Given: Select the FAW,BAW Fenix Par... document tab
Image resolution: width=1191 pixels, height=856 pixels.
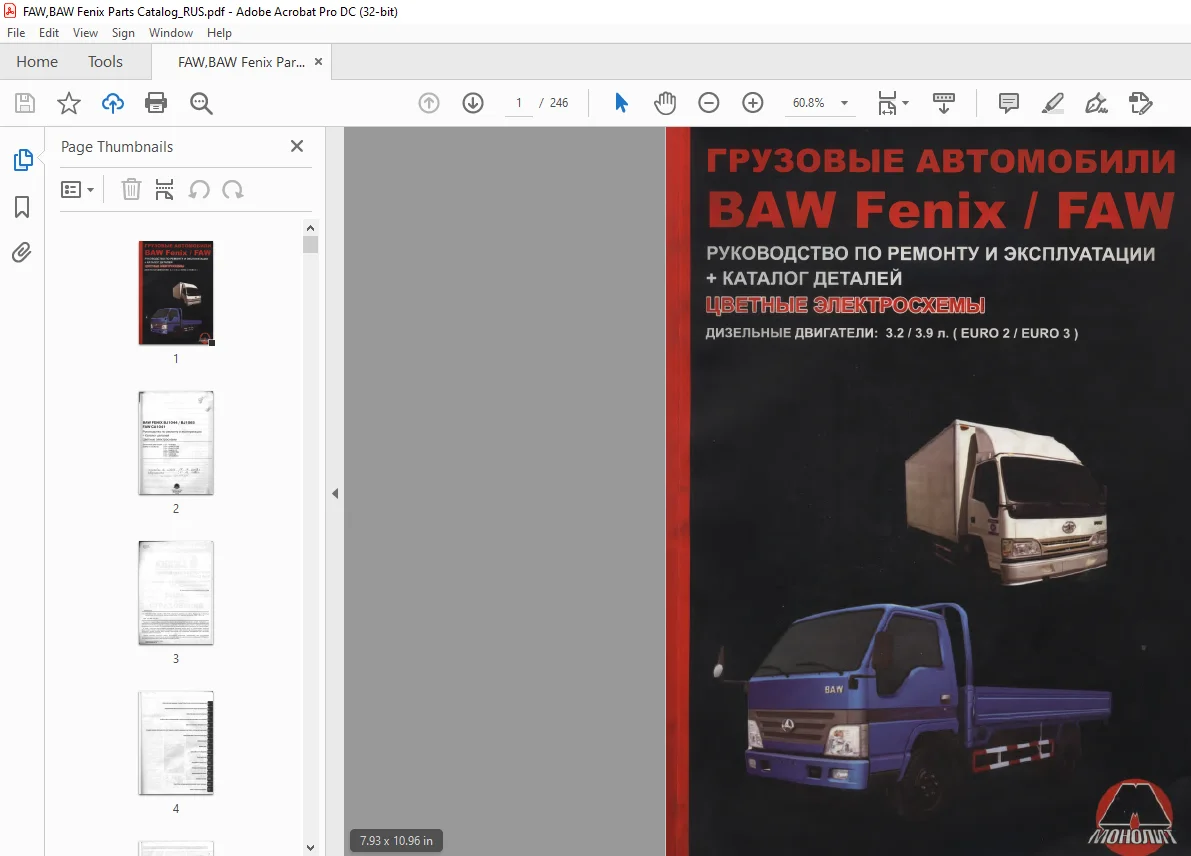Looking at the screenshot, I should (241, 62).
